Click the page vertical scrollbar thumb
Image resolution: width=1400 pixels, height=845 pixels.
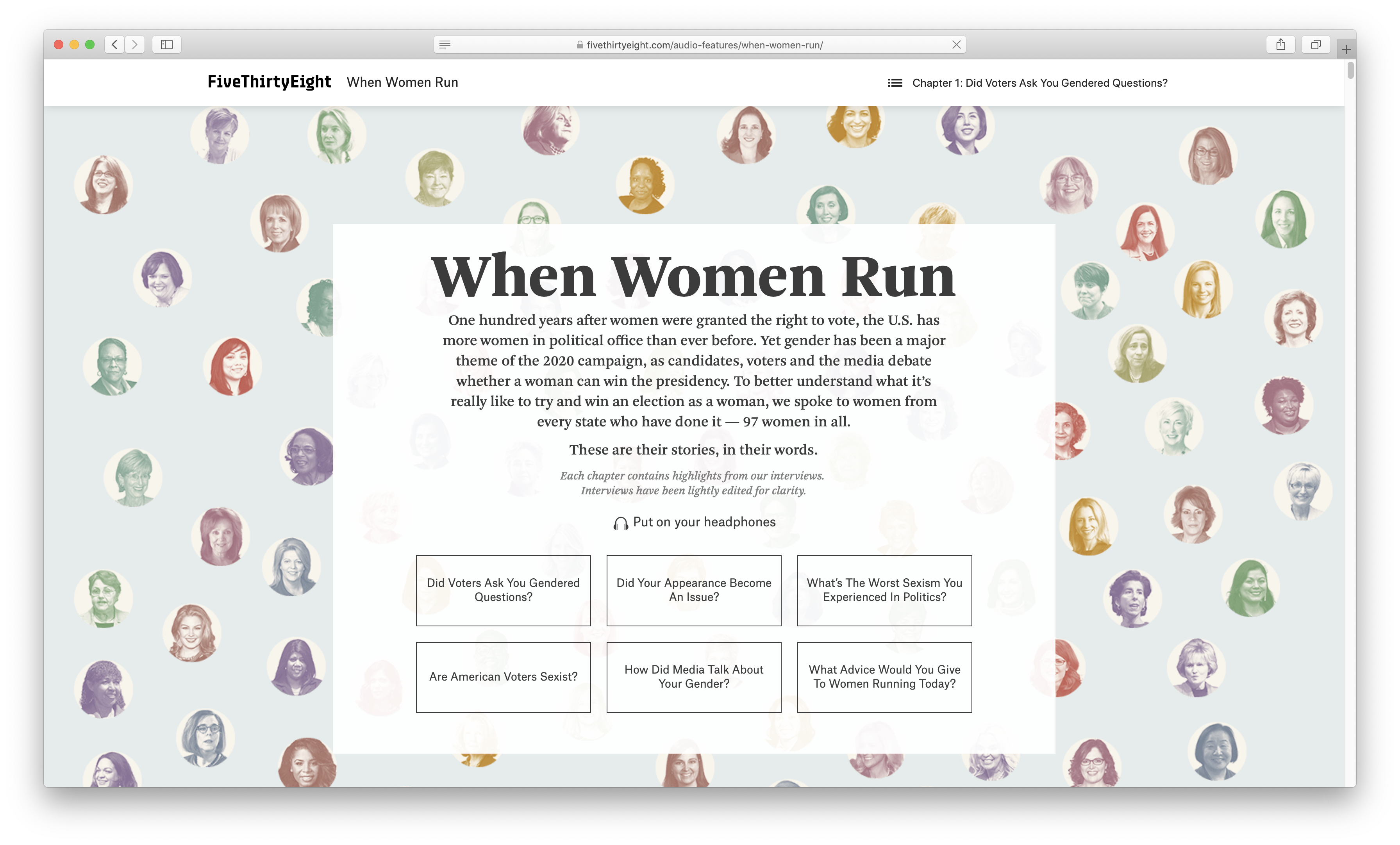click(1350, 70)
